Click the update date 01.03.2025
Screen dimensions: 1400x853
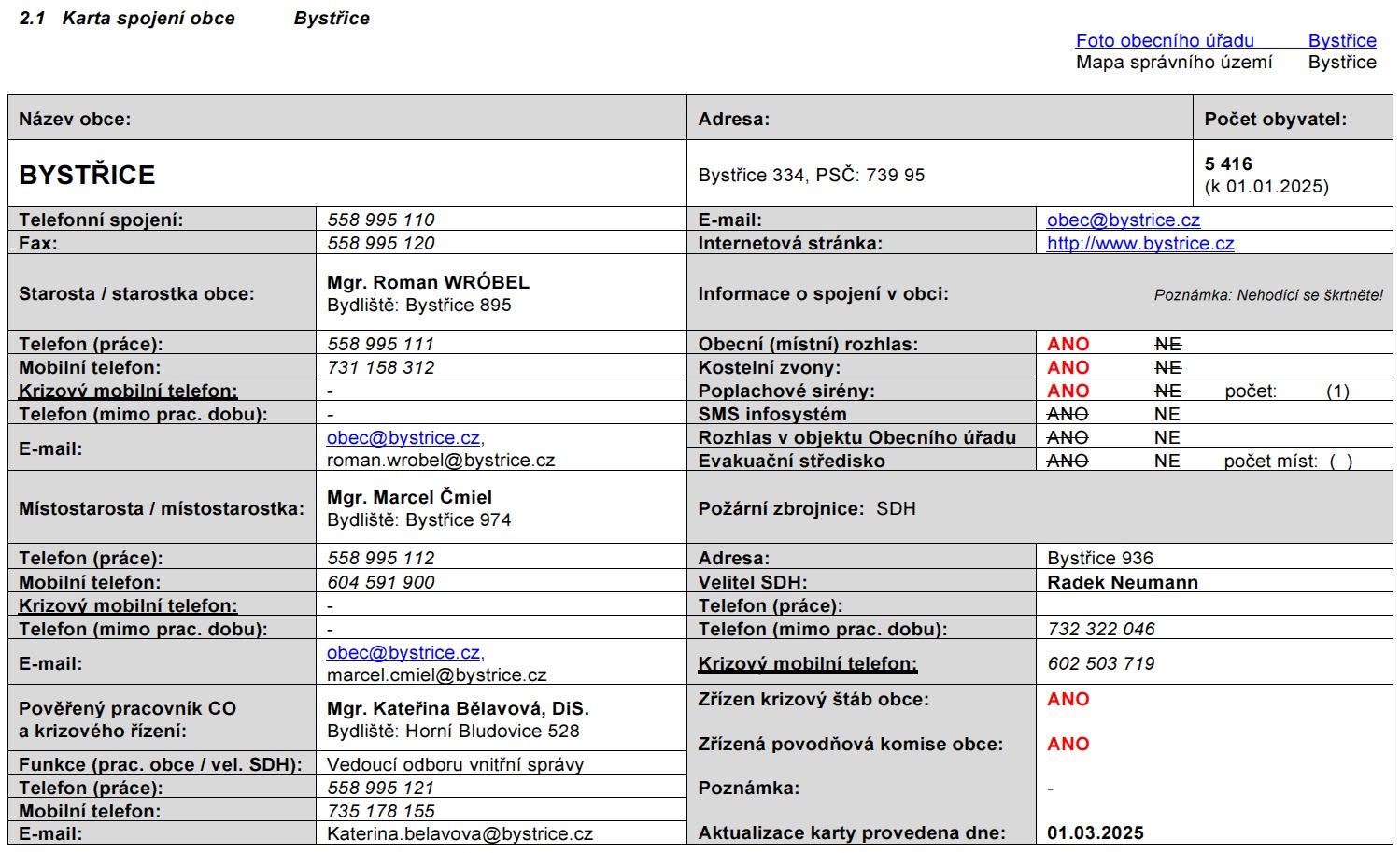[1095, 832]
